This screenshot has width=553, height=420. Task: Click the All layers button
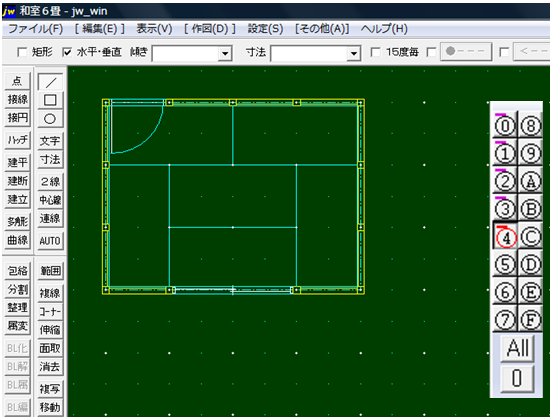(x=517, y=348)
